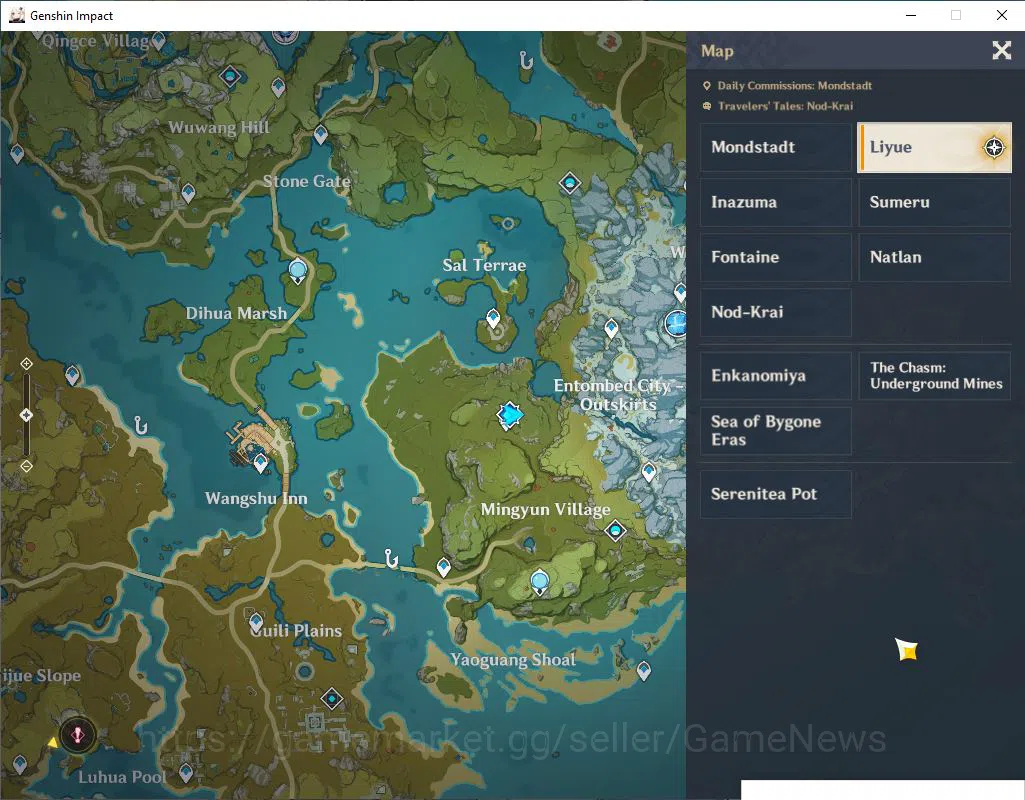Click the pink quest marker near Luhua Pool
Screen dimensions: 1025x800
click(78, 735)
